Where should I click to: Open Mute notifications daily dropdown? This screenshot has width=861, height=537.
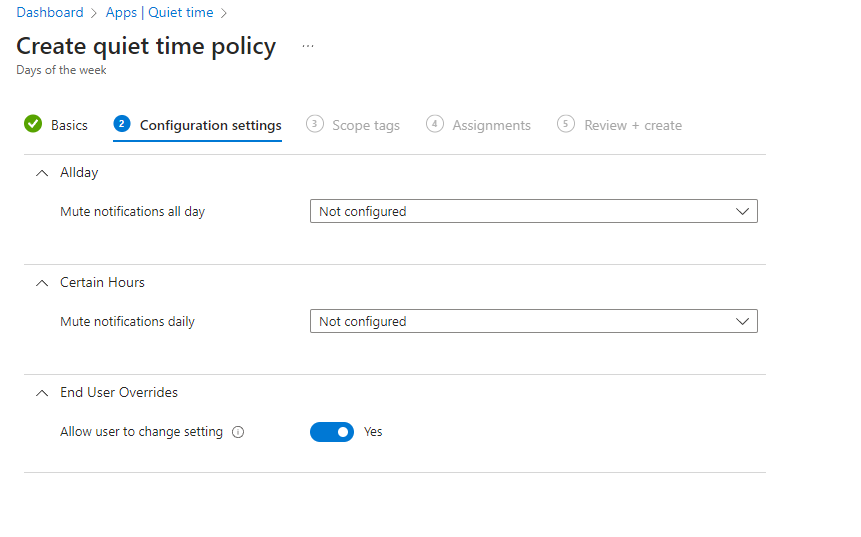click(x=533, y=322)
